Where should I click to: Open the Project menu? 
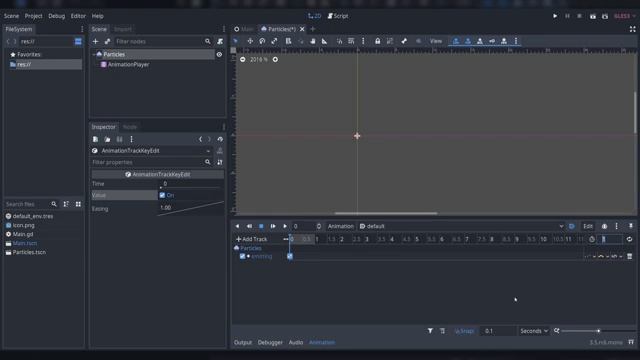33,16
